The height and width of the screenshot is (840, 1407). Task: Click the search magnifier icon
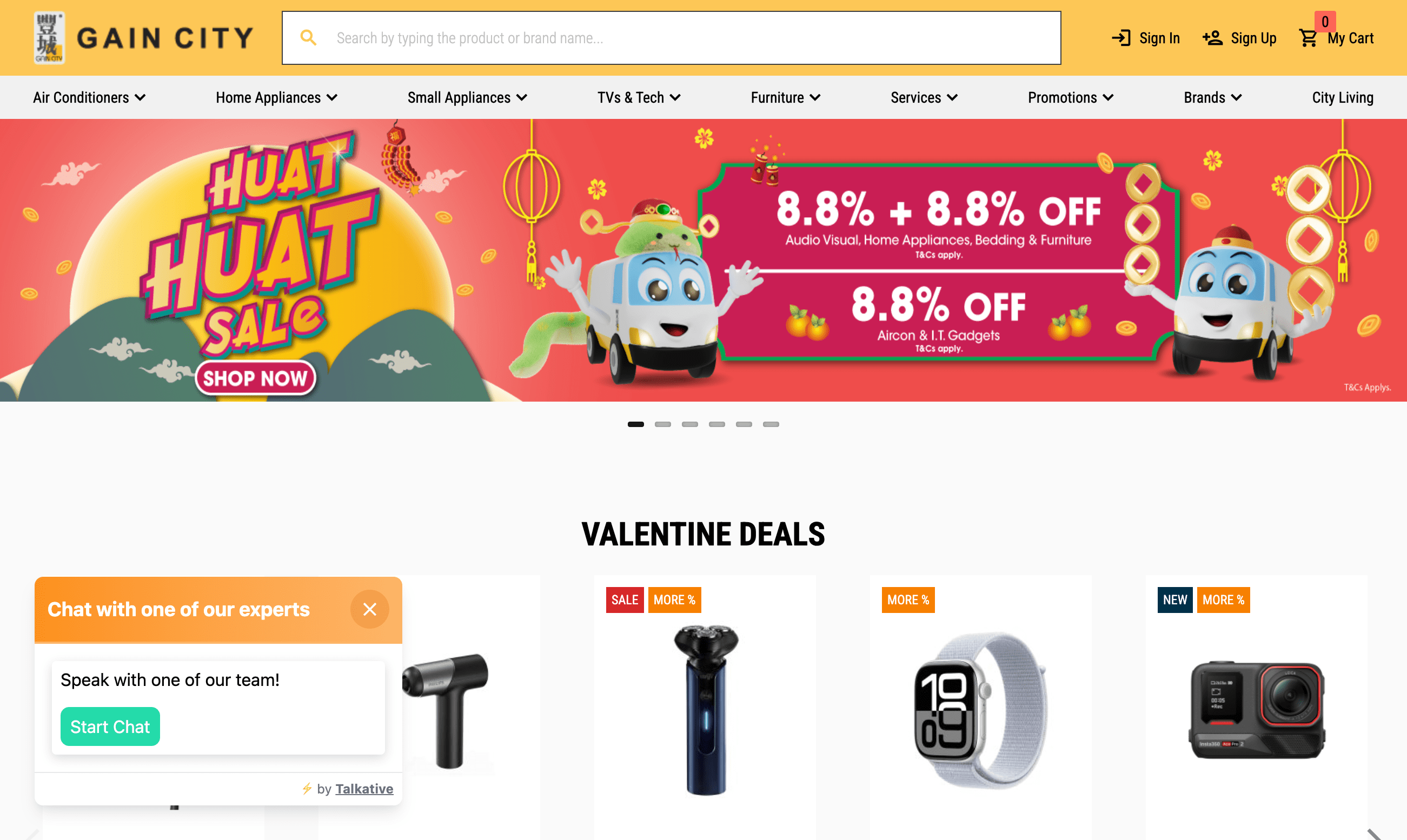click(x=308, y=38)
